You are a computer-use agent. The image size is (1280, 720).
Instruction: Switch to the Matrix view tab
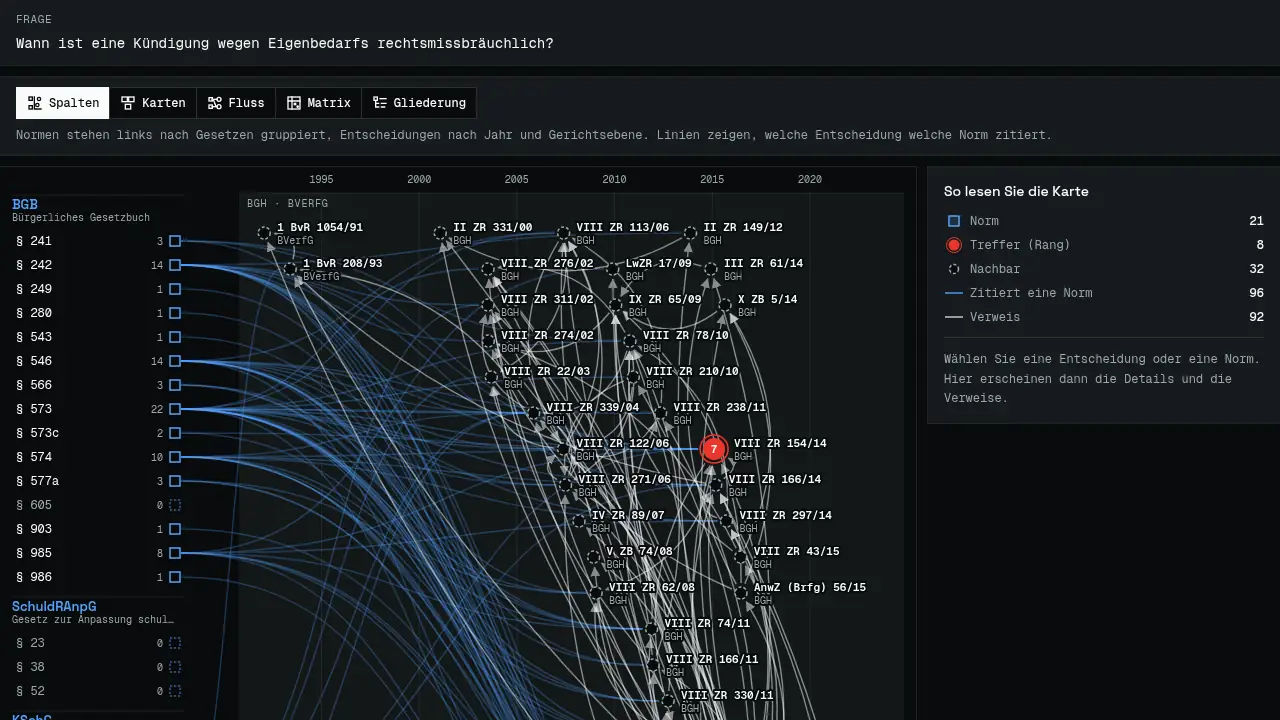click(x=318, y=103)
